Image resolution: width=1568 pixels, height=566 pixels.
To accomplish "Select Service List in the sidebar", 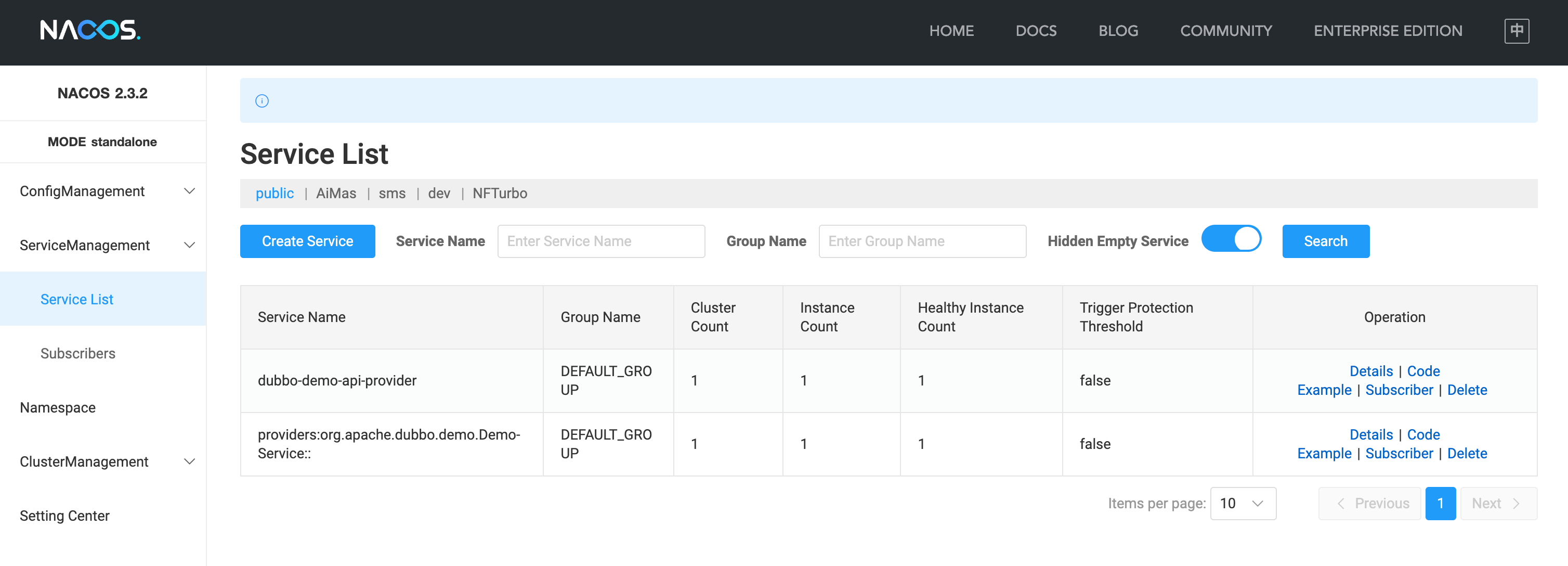I will coord(103,299).
